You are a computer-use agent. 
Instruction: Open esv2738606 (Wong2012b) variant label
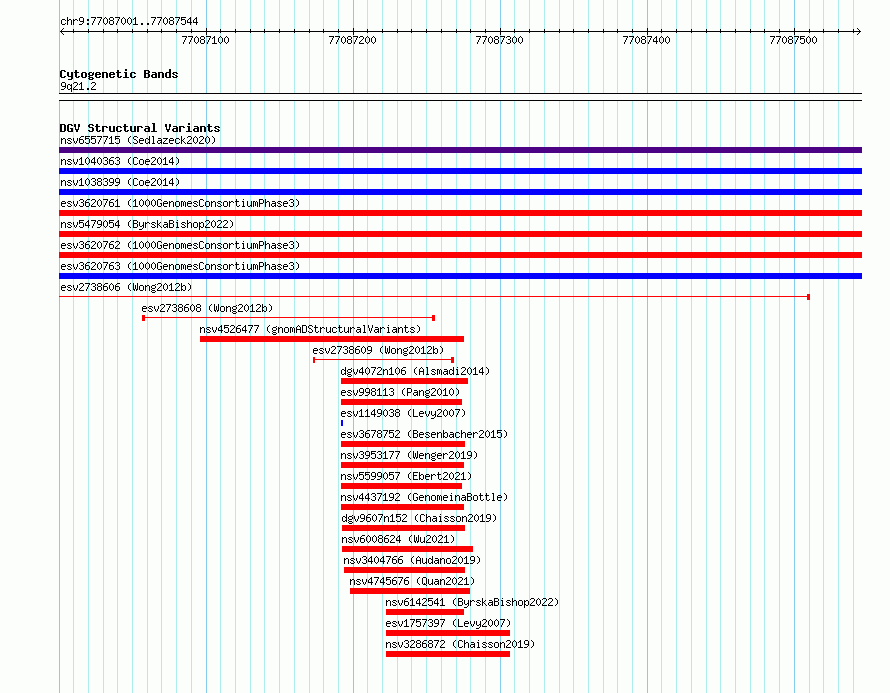coord(126,287)
